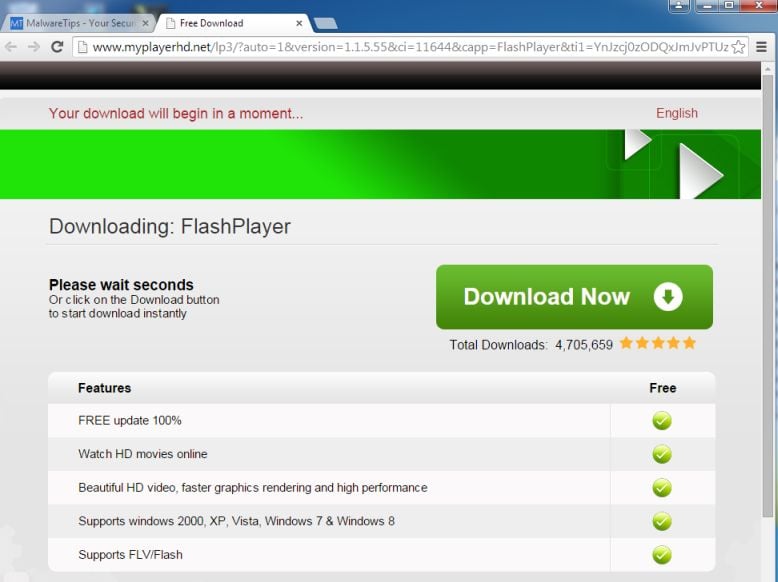Click the MalwareTips tab favicon
This screenshot has height=582, width=778.
(x=17, y=23)
